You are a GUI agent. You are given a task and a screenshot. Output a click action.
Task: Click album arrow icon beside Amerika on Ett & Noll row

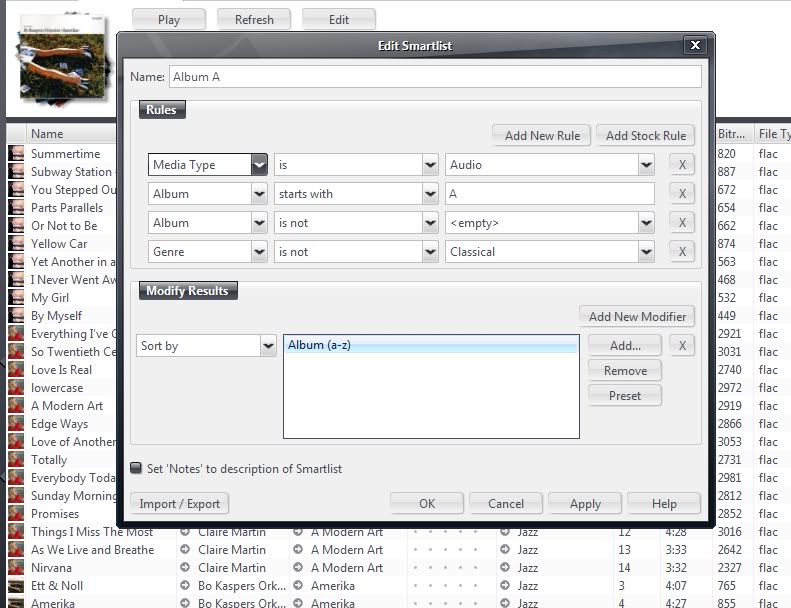298,585
